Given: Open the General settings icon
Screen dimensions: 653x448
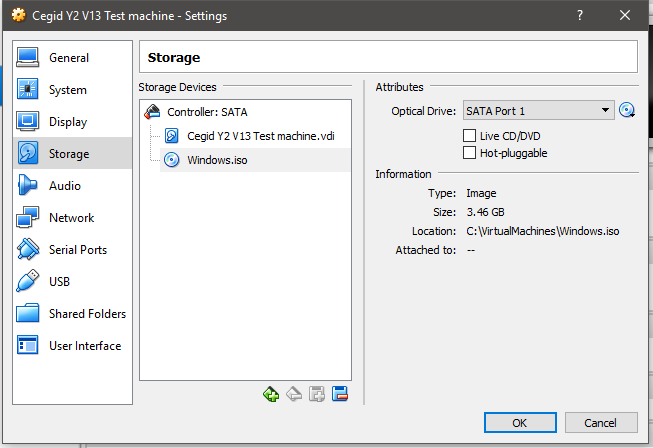Looking at the screenshot, I should [27, 57].
